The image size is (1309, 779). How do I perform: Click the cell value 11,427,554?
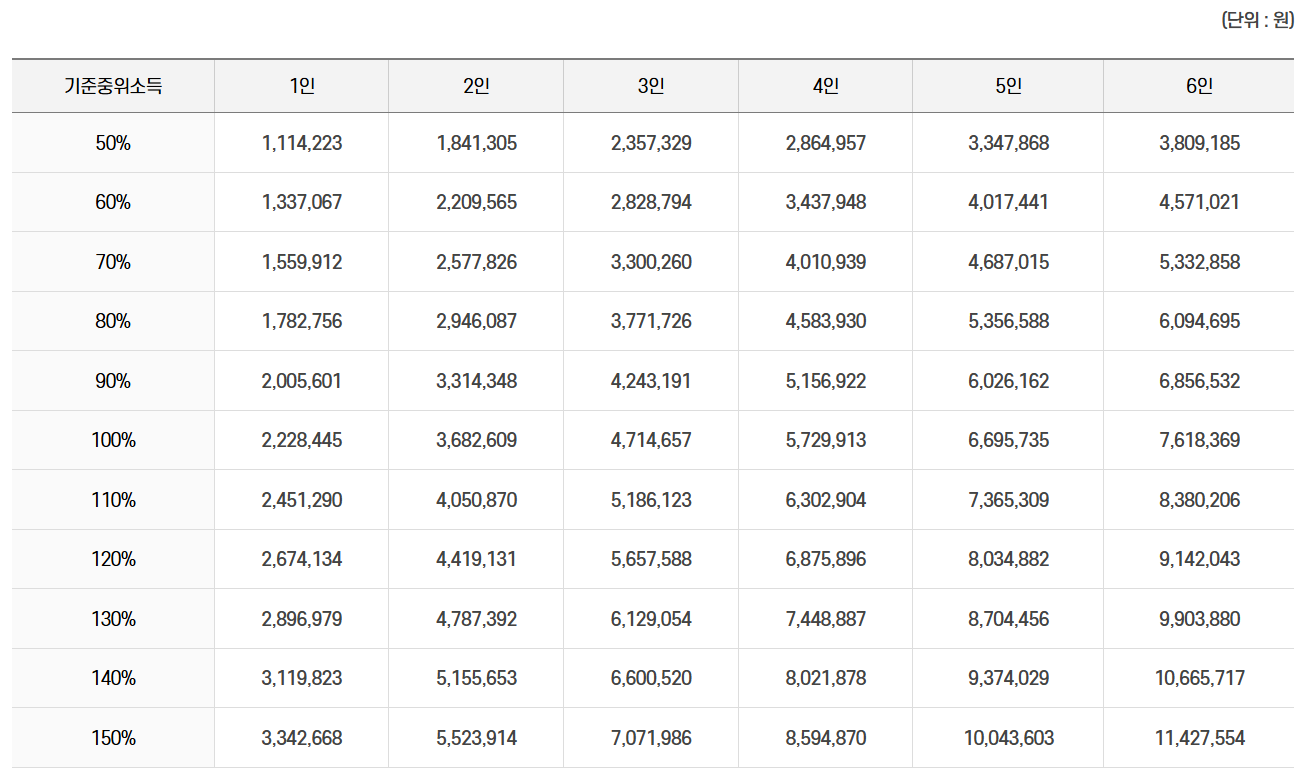[x=1199, y=738]
